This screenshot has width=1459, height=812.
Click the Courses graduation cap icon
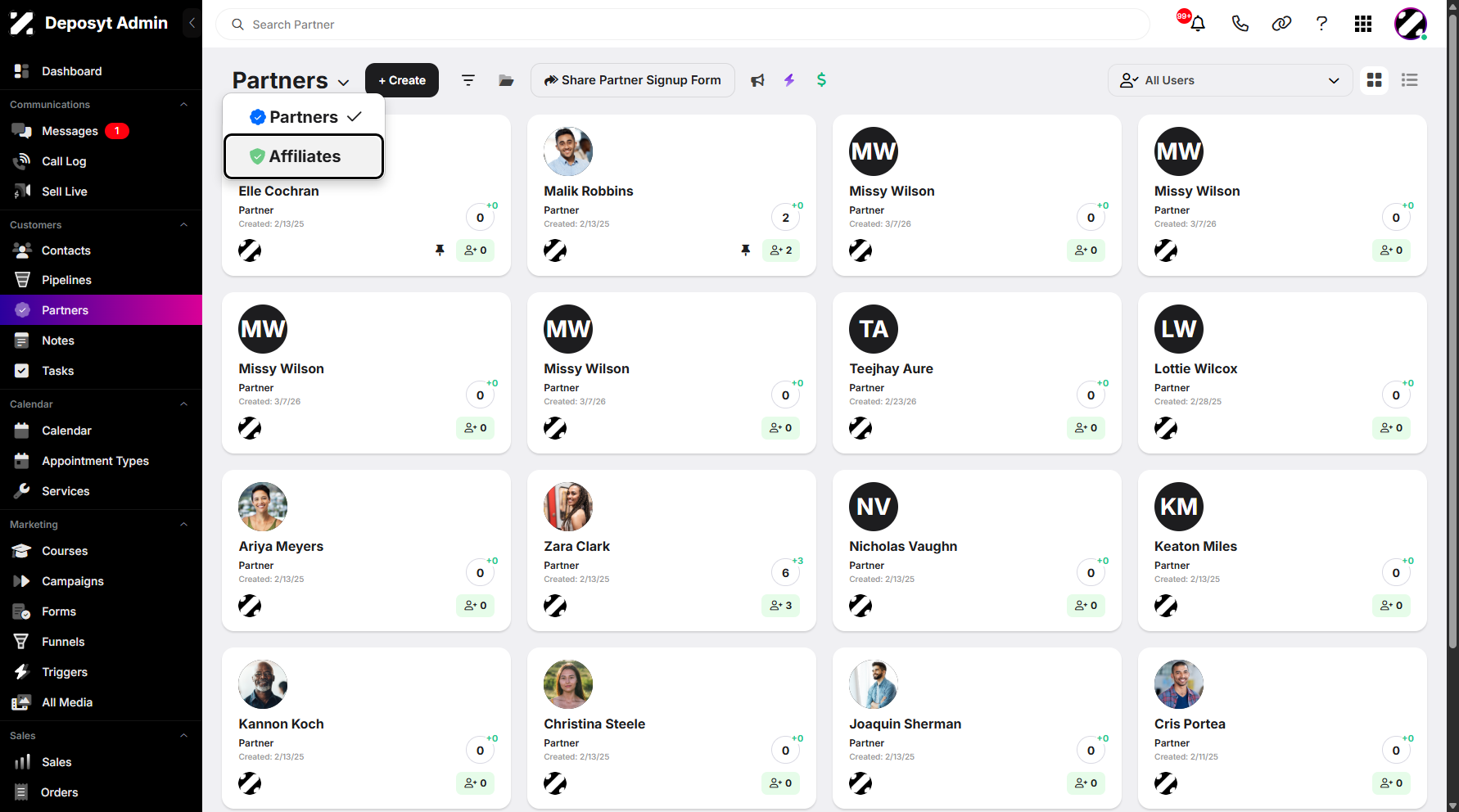pos(22,551)
